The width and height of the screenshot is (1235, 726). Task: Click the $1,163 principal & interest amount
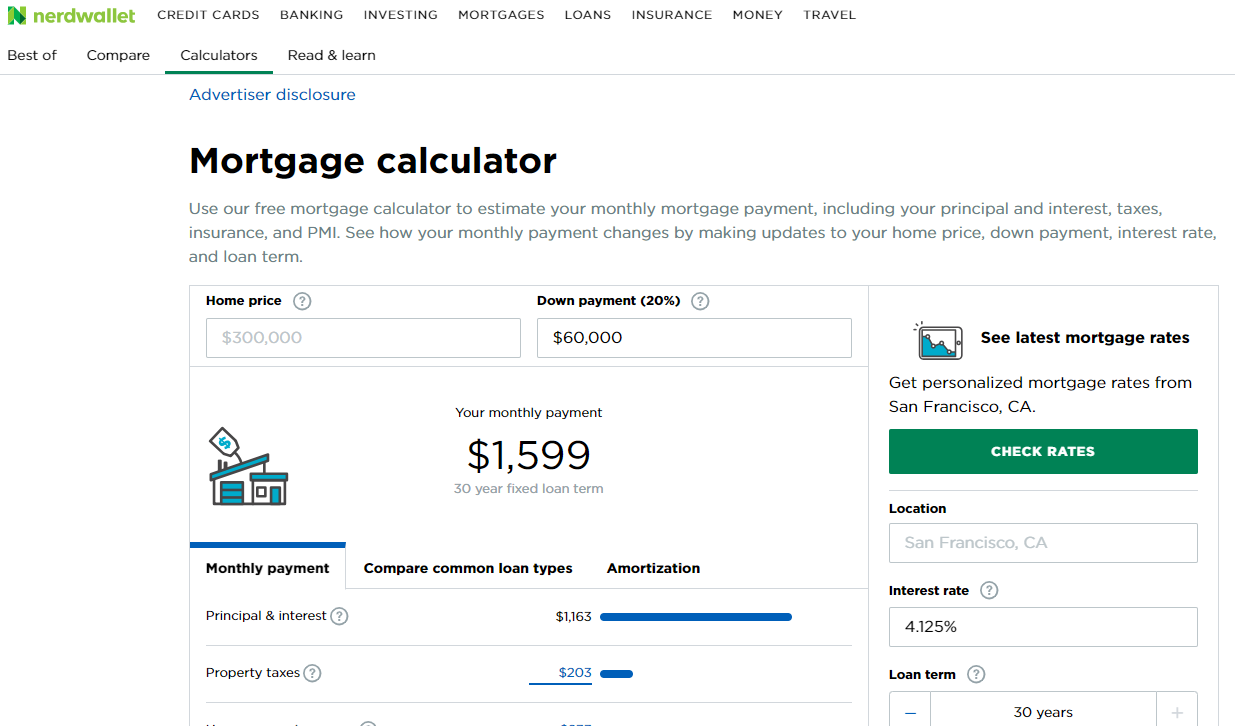(574, 616)
